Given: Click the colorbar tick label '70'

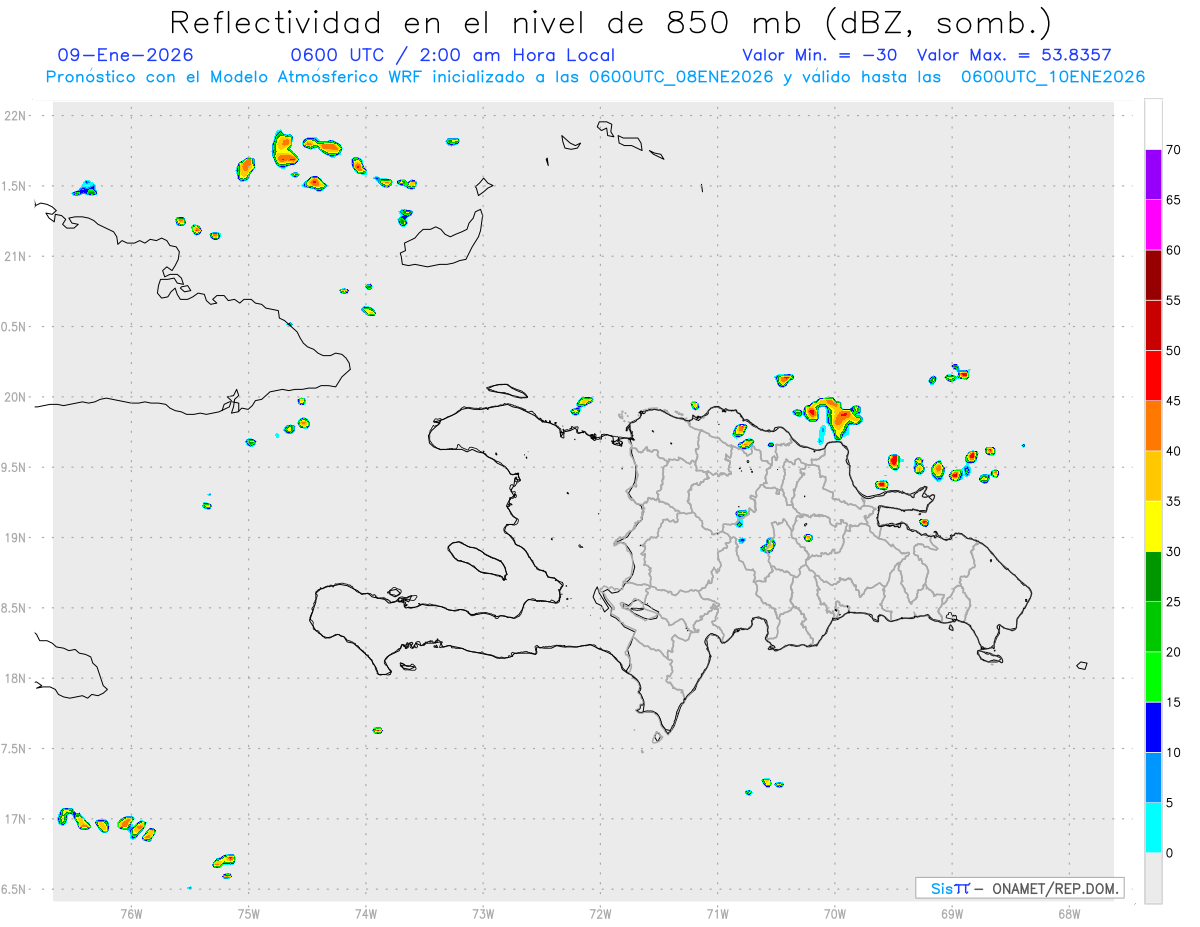Looking at the screenshot, I should point(1174,150).
